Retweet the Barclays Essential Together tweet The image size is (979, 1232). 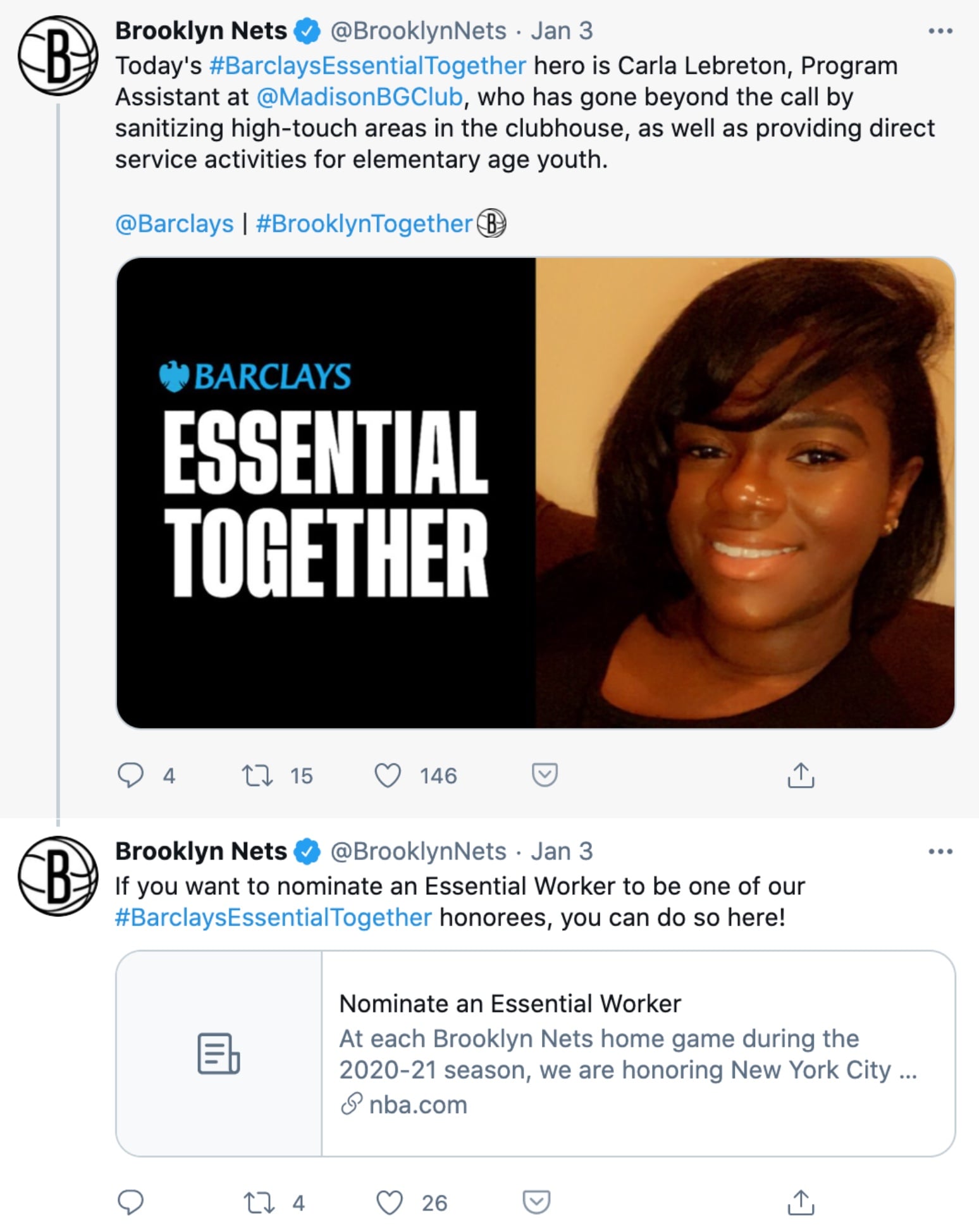pyautogui.click(x=257, y=775)
